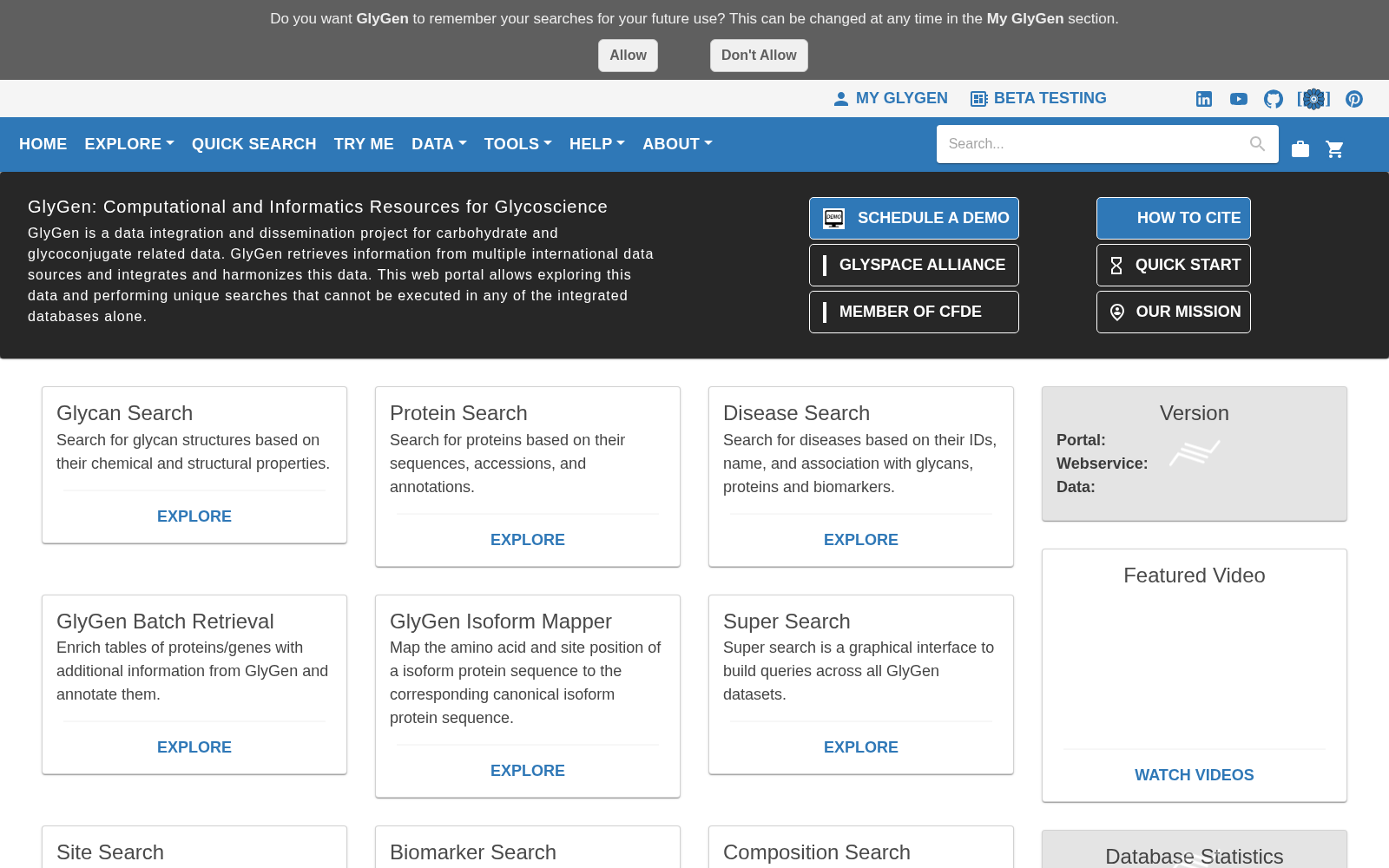Expand the Data dropdown menu
1389x868 pixels.
pos(438,144)
